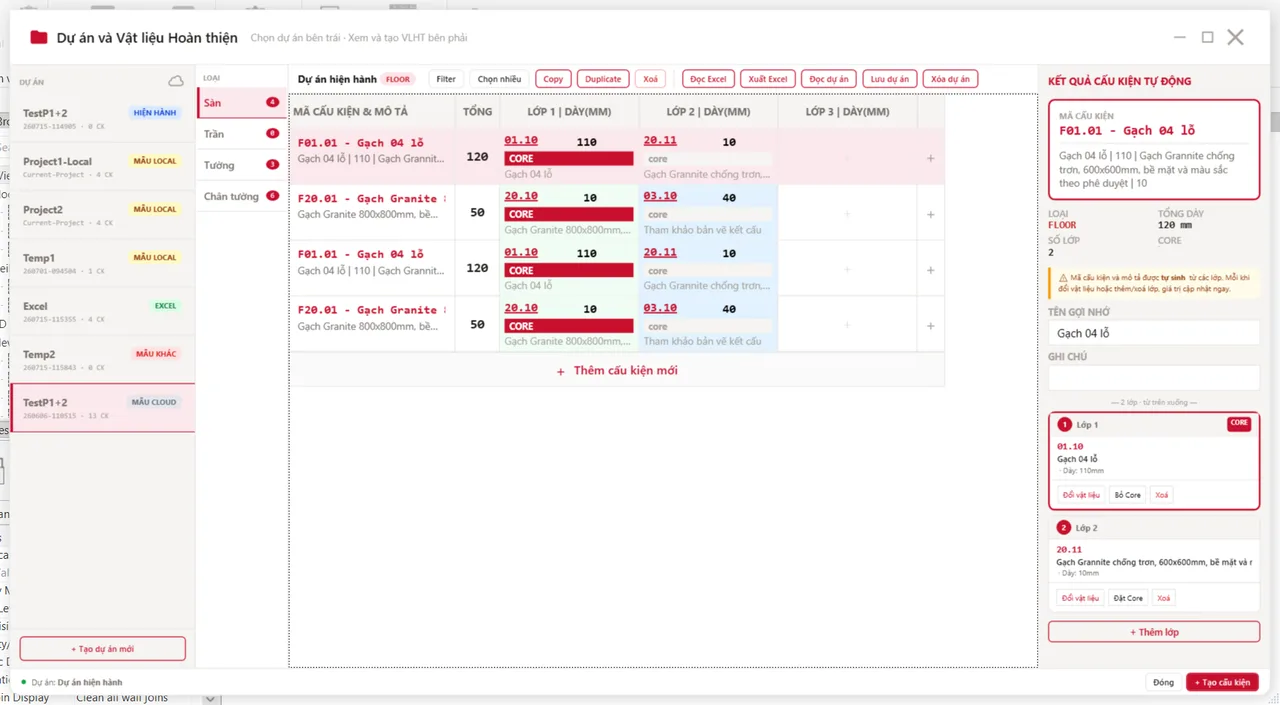The image size is (1280, 705).
Task: Click background window's vertical scrollbar thumb
Action: (x=1275, y=122)
